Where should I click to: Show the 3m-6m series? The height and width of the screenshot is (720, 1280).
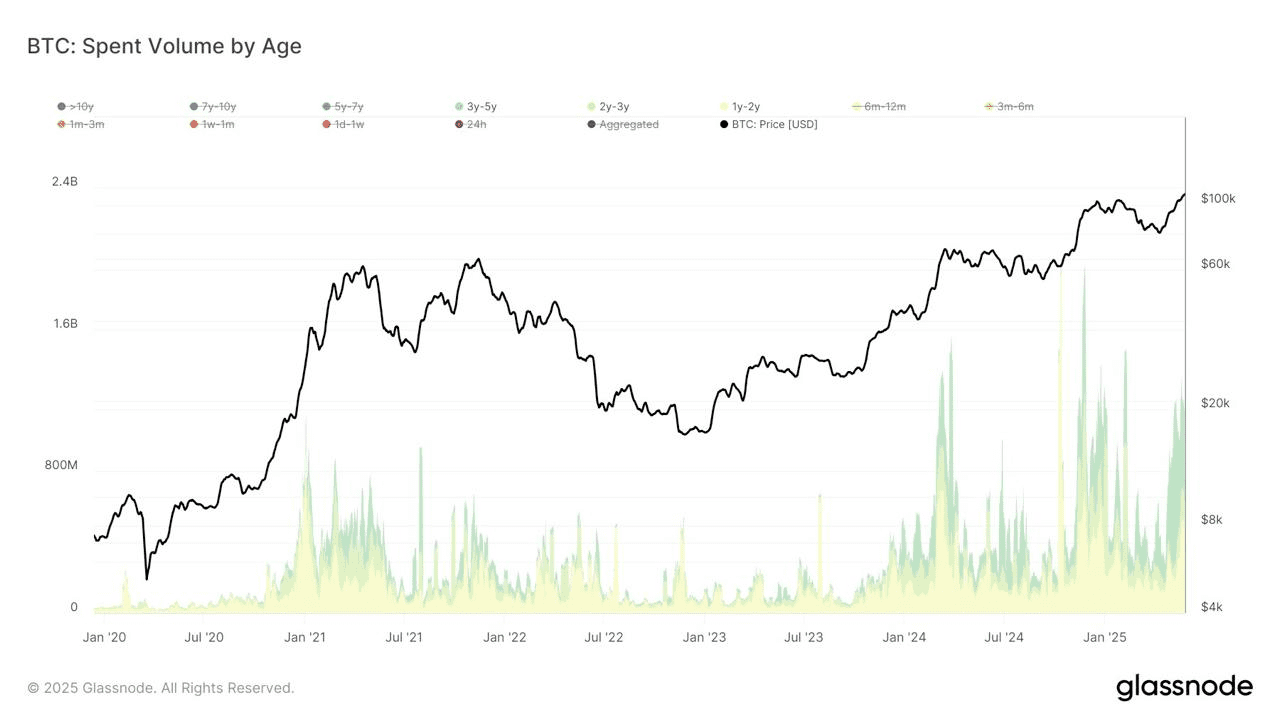click(x=1009, y=106)
